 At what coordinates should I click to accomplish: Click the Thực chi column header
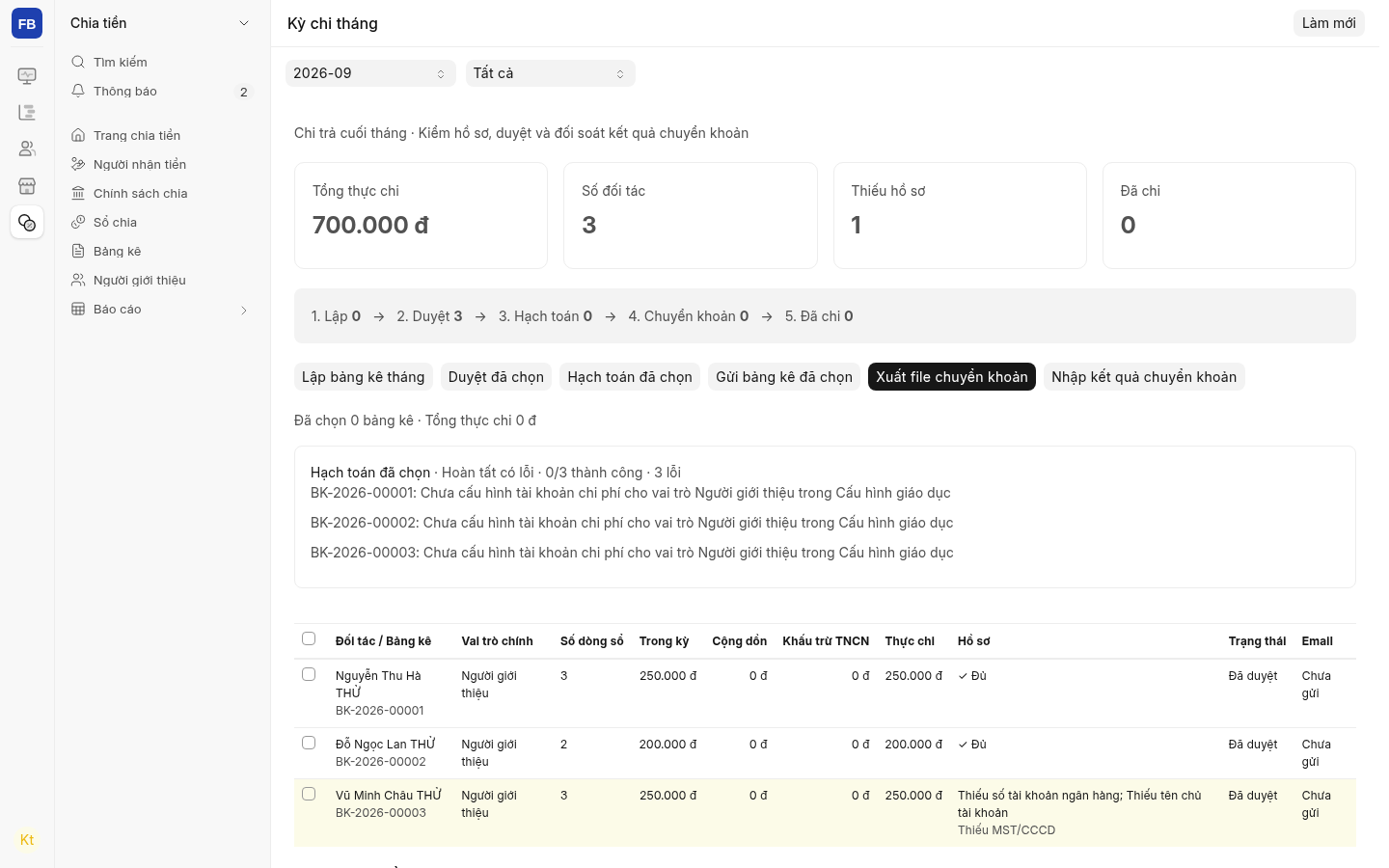[x=910, y=641]
